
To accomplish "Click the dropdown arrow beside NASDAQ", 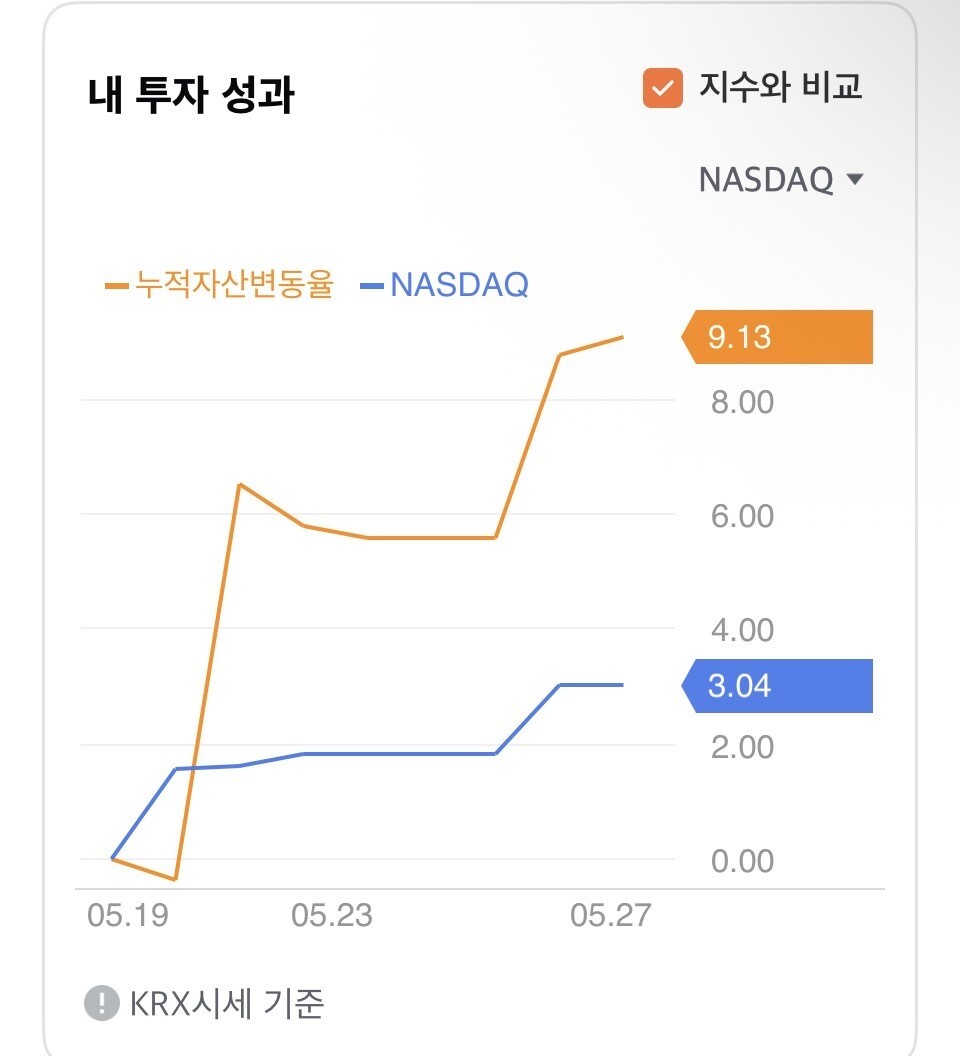I will 854,179.
